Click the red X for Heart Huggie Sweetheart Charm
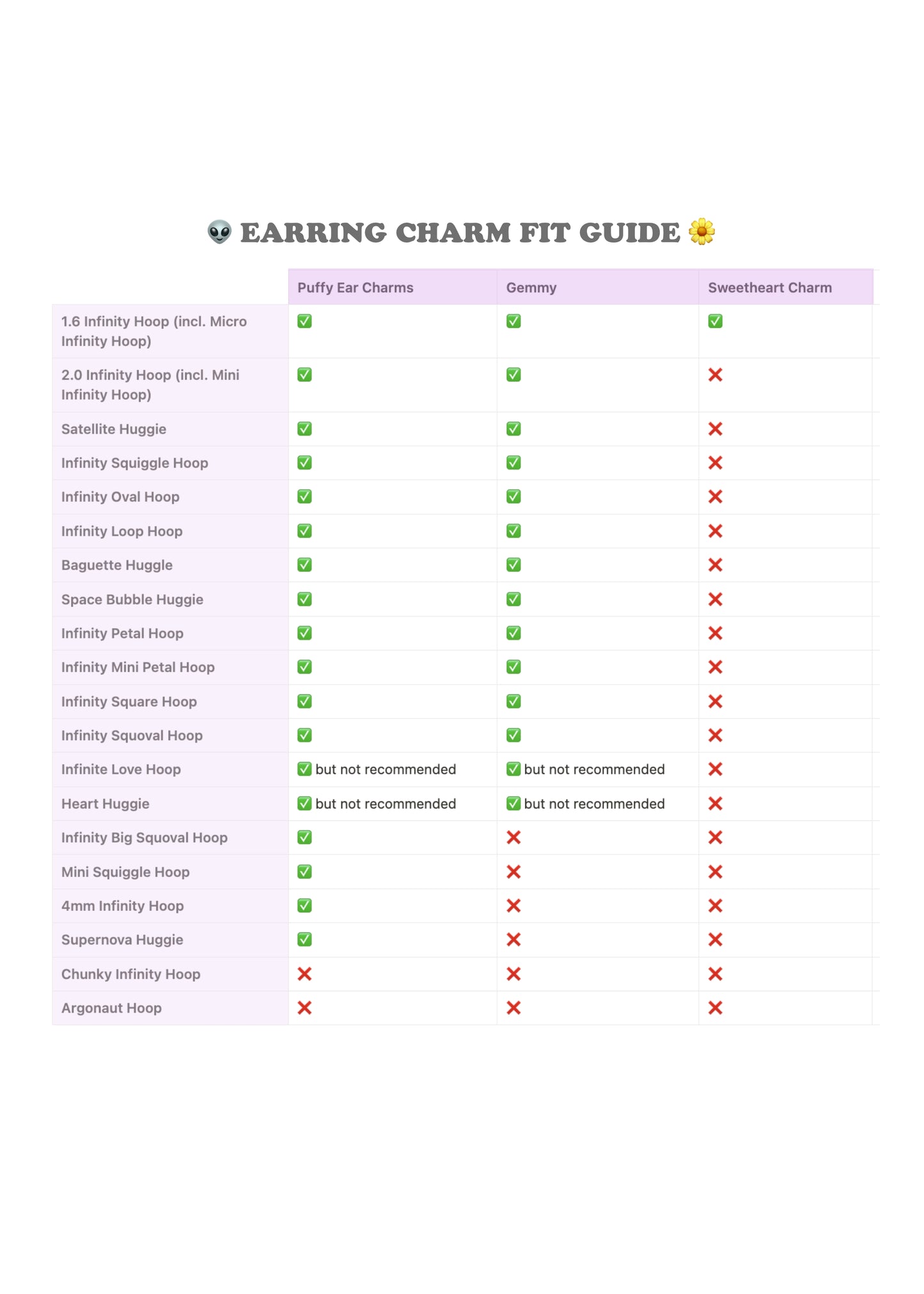This screenshot has height=1294, width=924. [x=715, y=804]
